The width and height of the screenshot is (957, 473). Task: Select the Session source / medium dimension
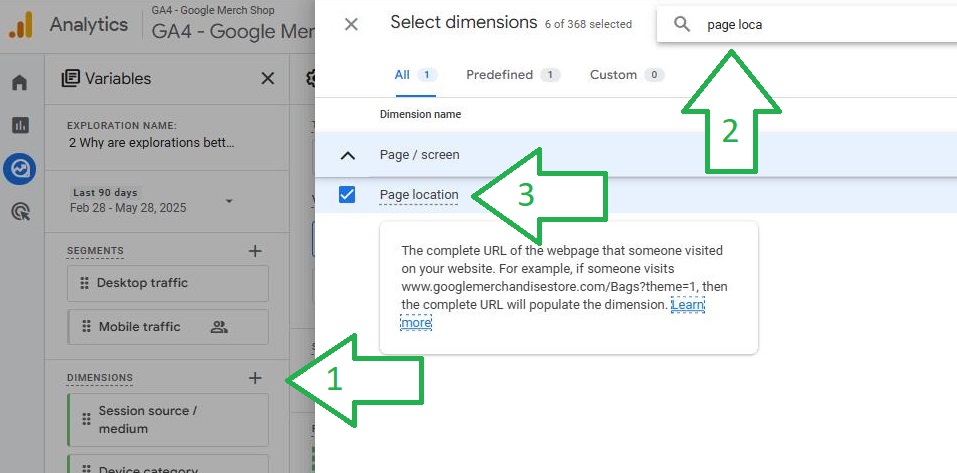point(168,420)
